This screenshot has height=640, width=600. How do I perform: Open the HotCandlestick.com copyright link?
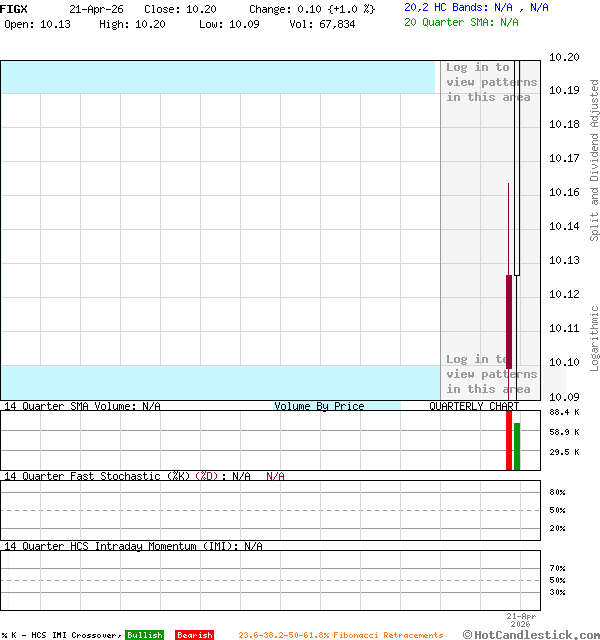pos(531,634)
